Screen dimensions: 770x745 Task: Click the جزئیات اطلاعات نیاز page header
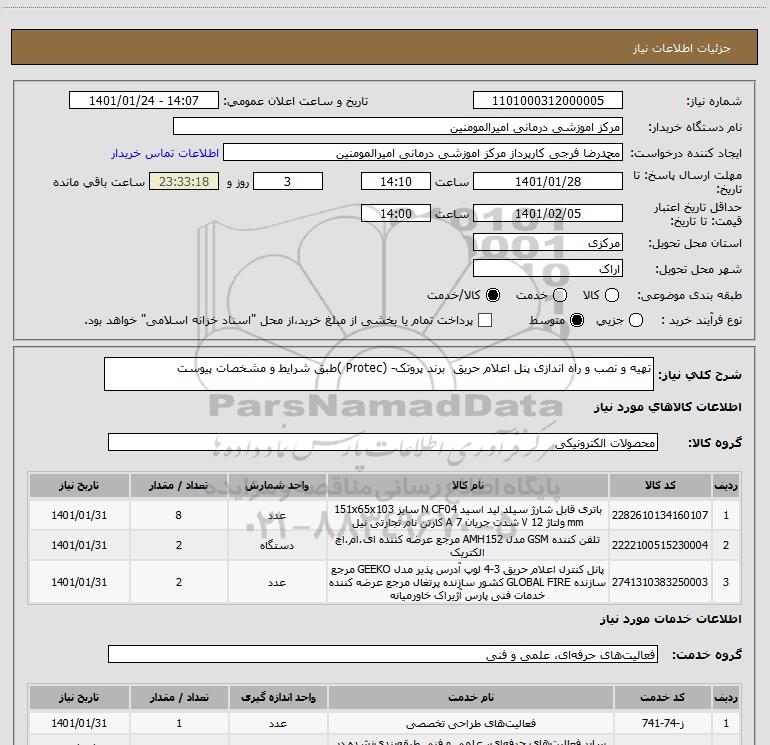(681, 48)
